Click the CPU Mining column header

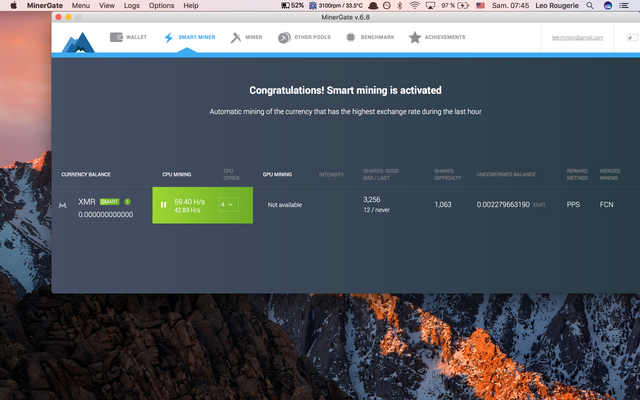[177, 174]
